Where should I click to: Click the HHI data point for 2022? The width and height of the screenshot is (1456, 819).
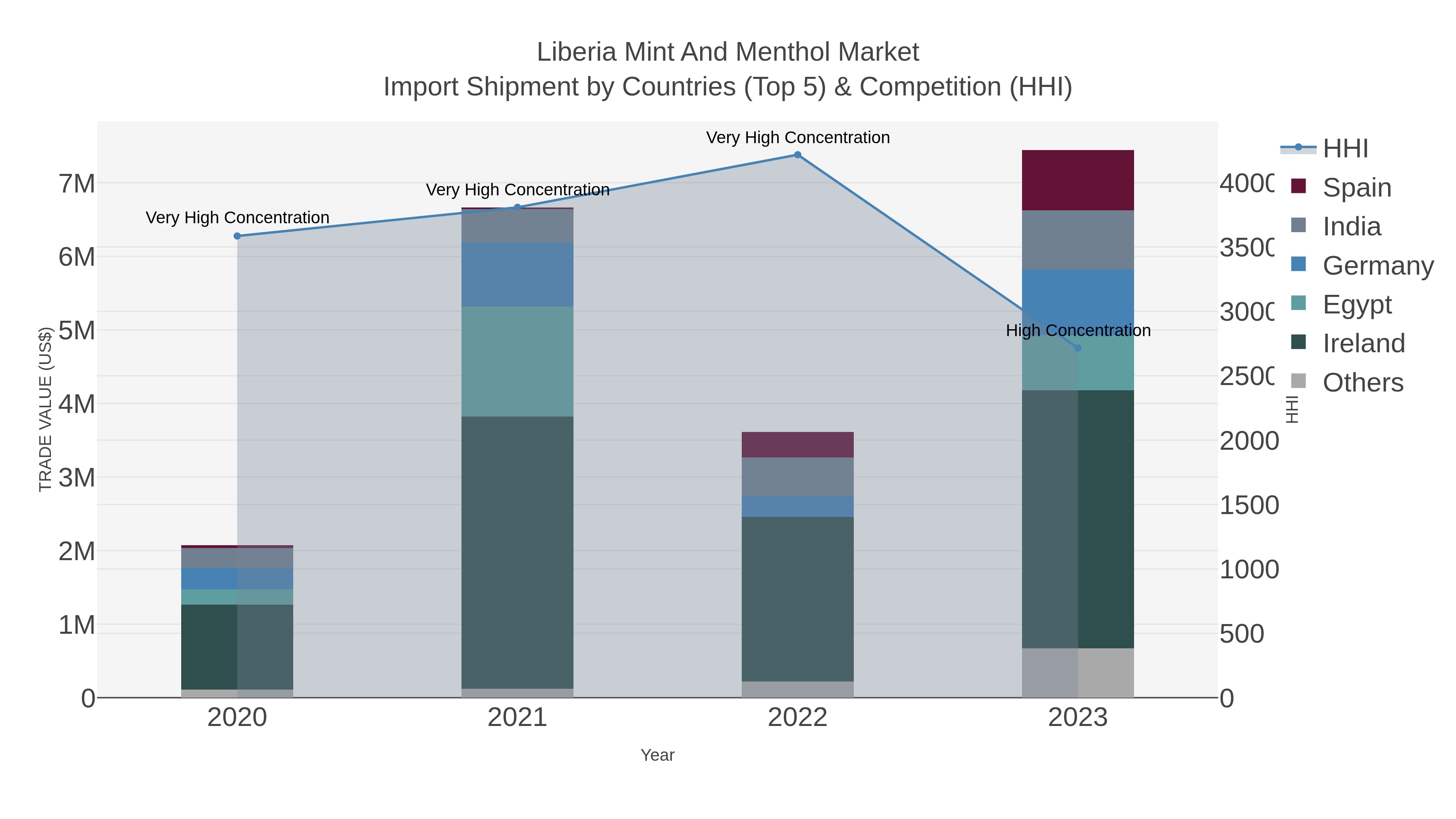798,155
